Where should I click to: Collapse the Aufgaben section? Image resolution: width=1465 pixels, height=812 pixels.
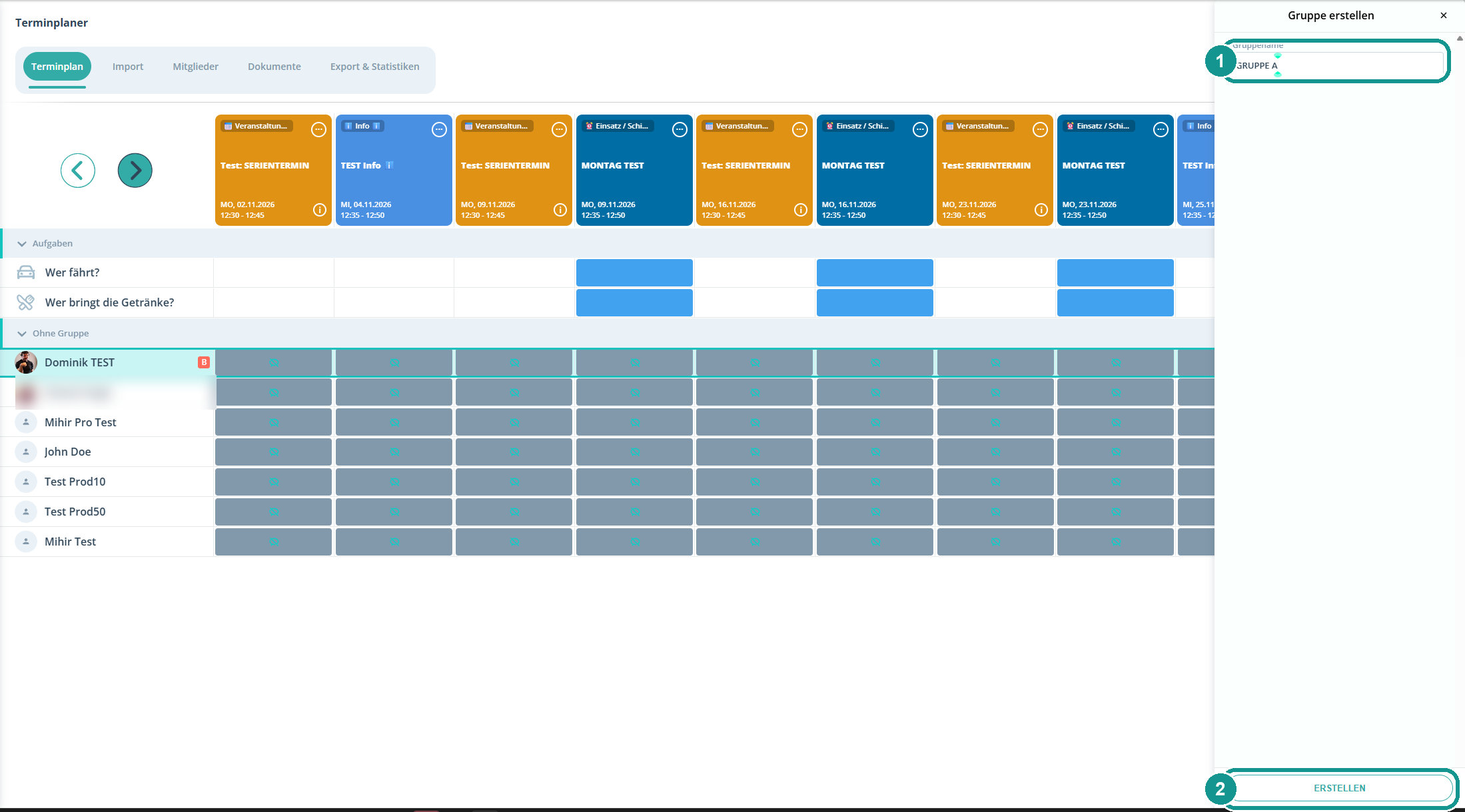point(22,244)
